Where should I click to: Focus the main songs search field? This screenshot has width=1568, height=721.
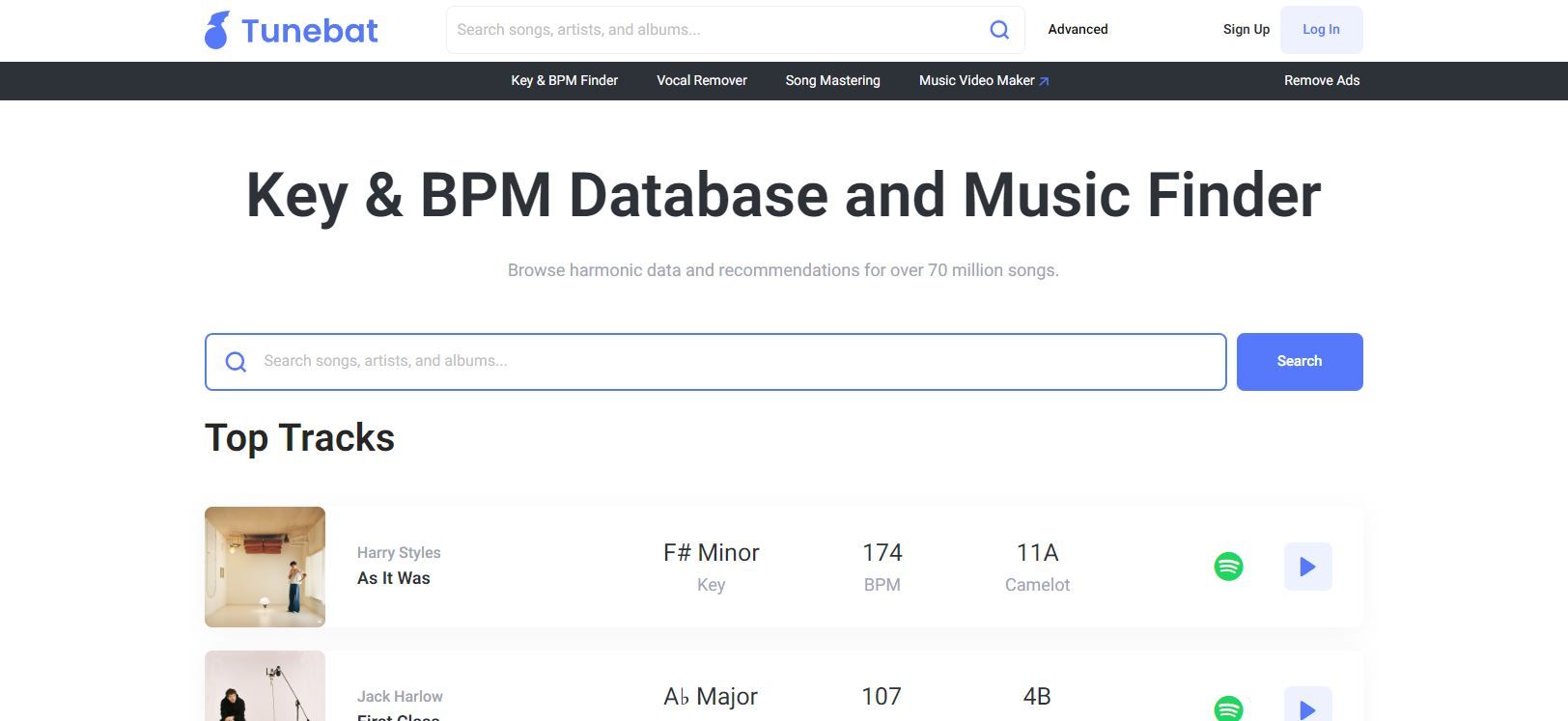tap(715, 362)
